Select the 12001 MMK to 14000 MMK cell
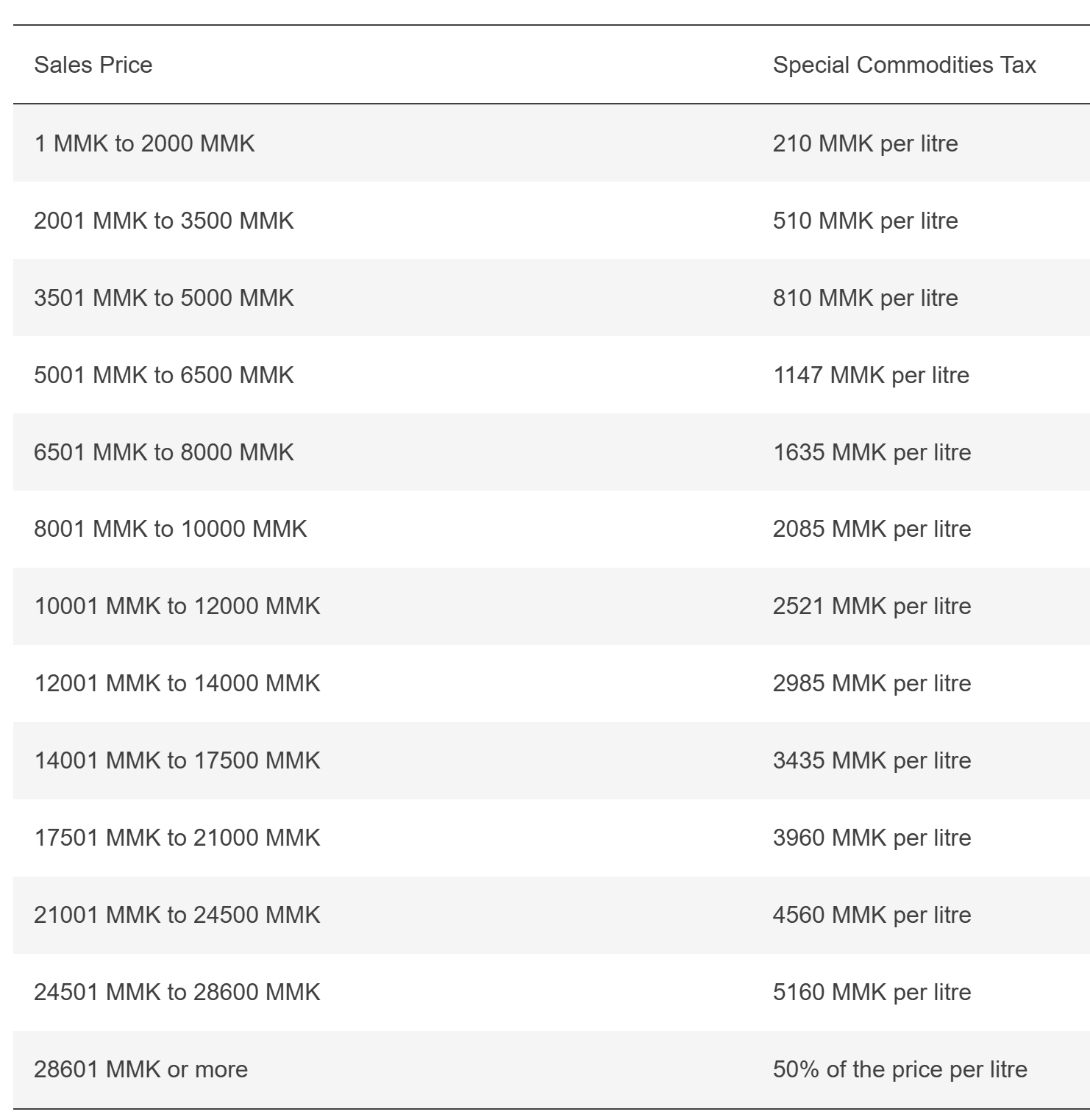 pyautogui.click(x=177, y=683)
